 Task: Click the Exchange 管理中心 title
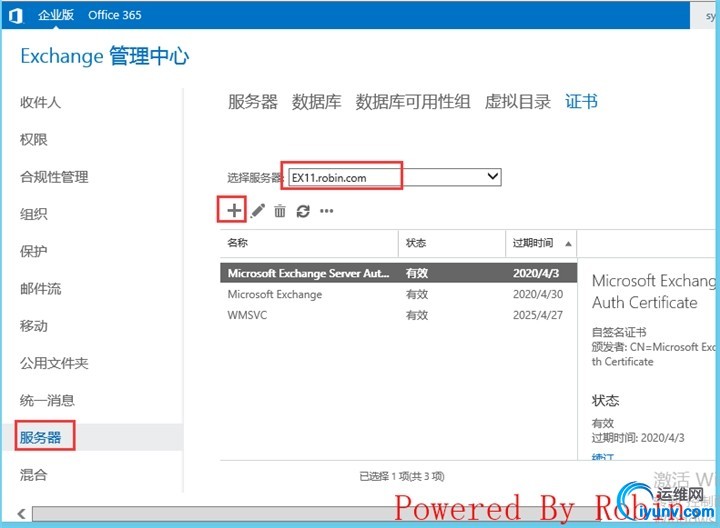tap(105, 56)
